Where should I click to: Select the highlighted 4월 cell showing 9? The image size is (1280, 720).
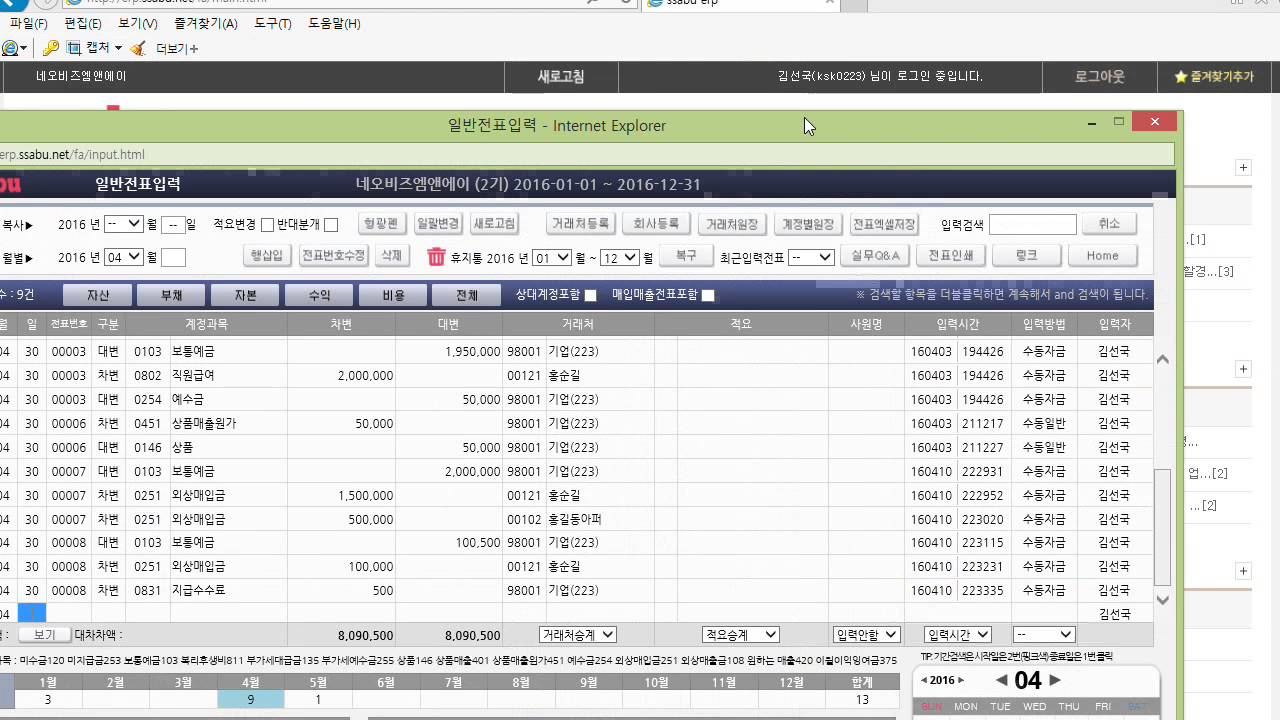(251, 700)
